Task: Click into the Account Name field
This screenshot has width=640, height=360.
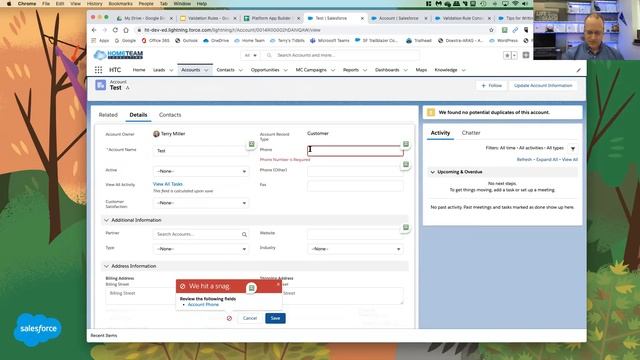Action: click(200, 151)
